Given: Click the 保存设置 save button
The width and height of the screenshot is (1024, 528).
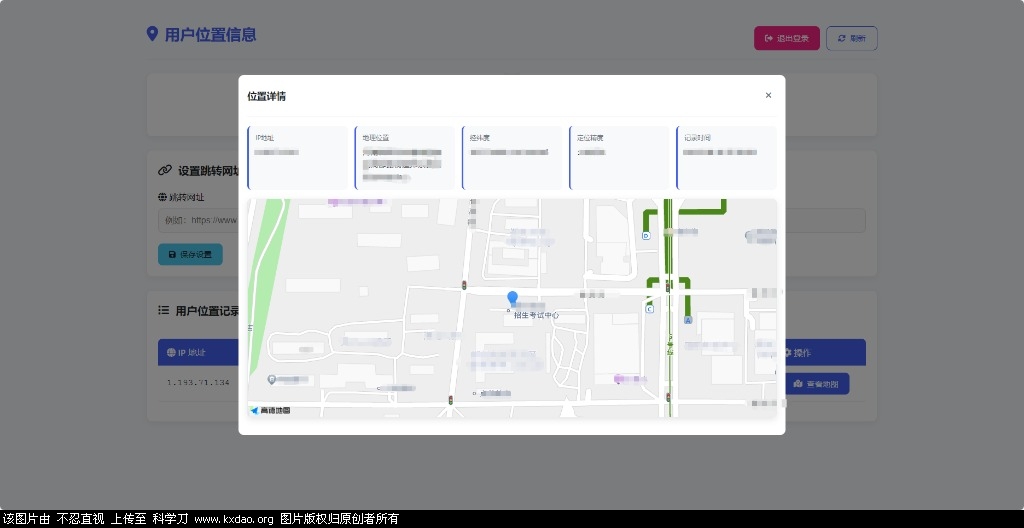Looking at the screenshot, I should [x=190, y=254].
